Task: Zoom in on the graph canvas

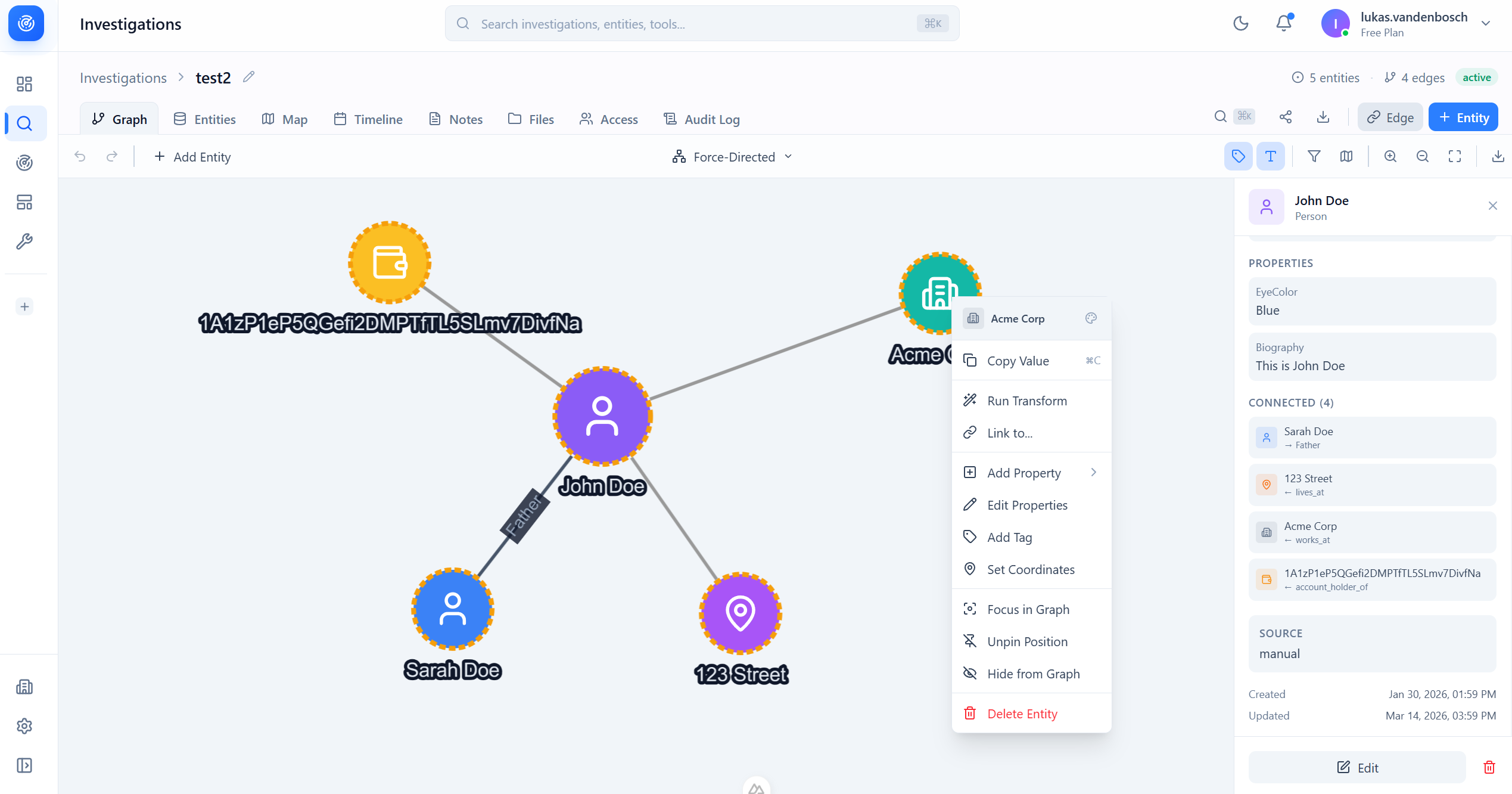Action: [x=1391, y=156]
